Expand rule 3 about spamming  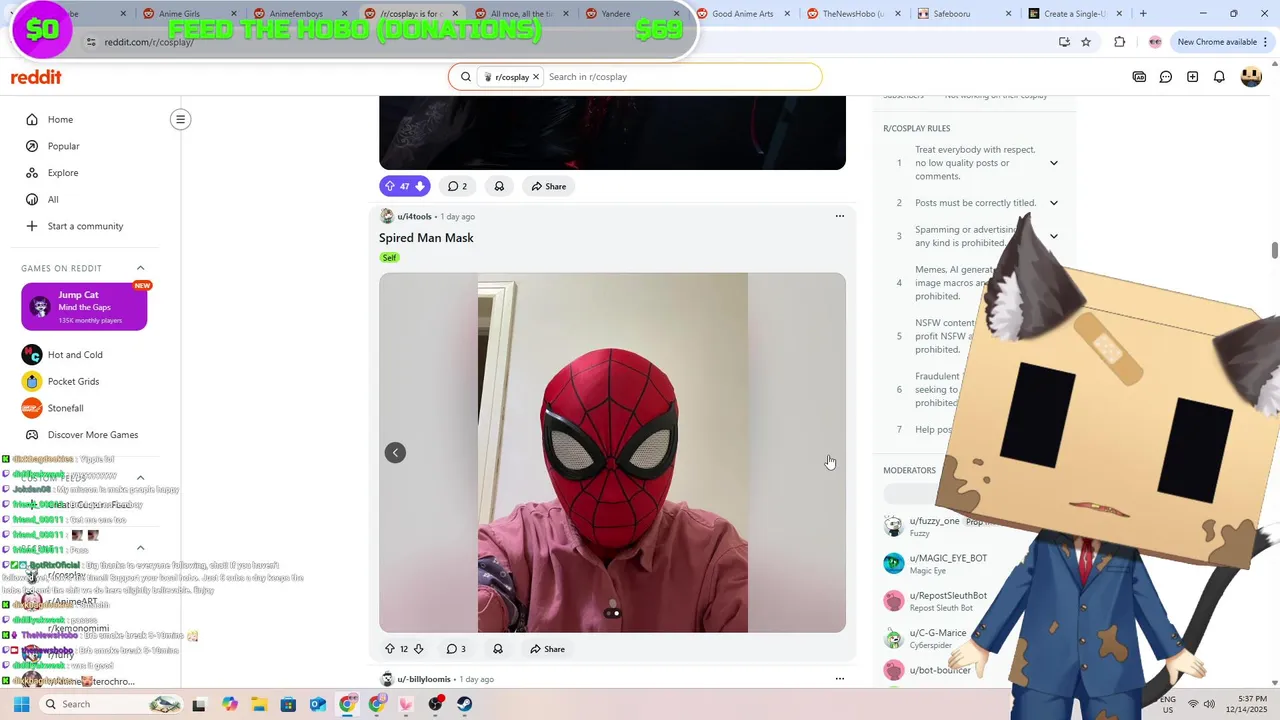click(1053, 236)
